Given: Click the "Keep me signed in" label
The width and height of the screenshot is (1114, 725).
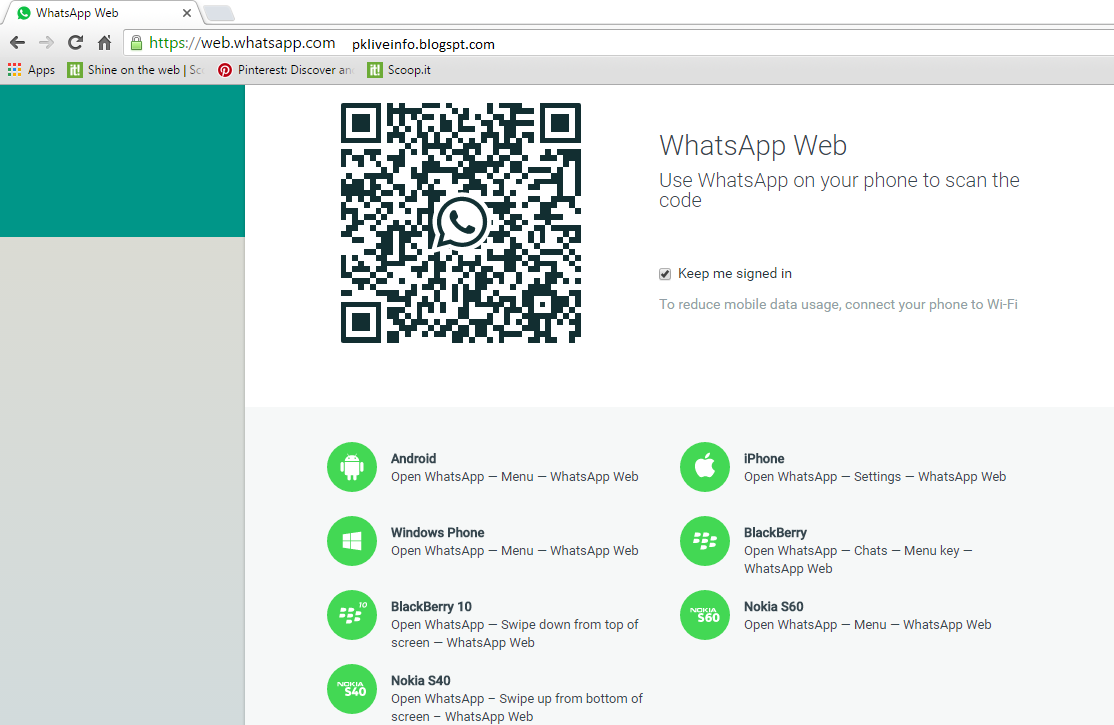Looking at the screenshot, I should tap(735, 274).
